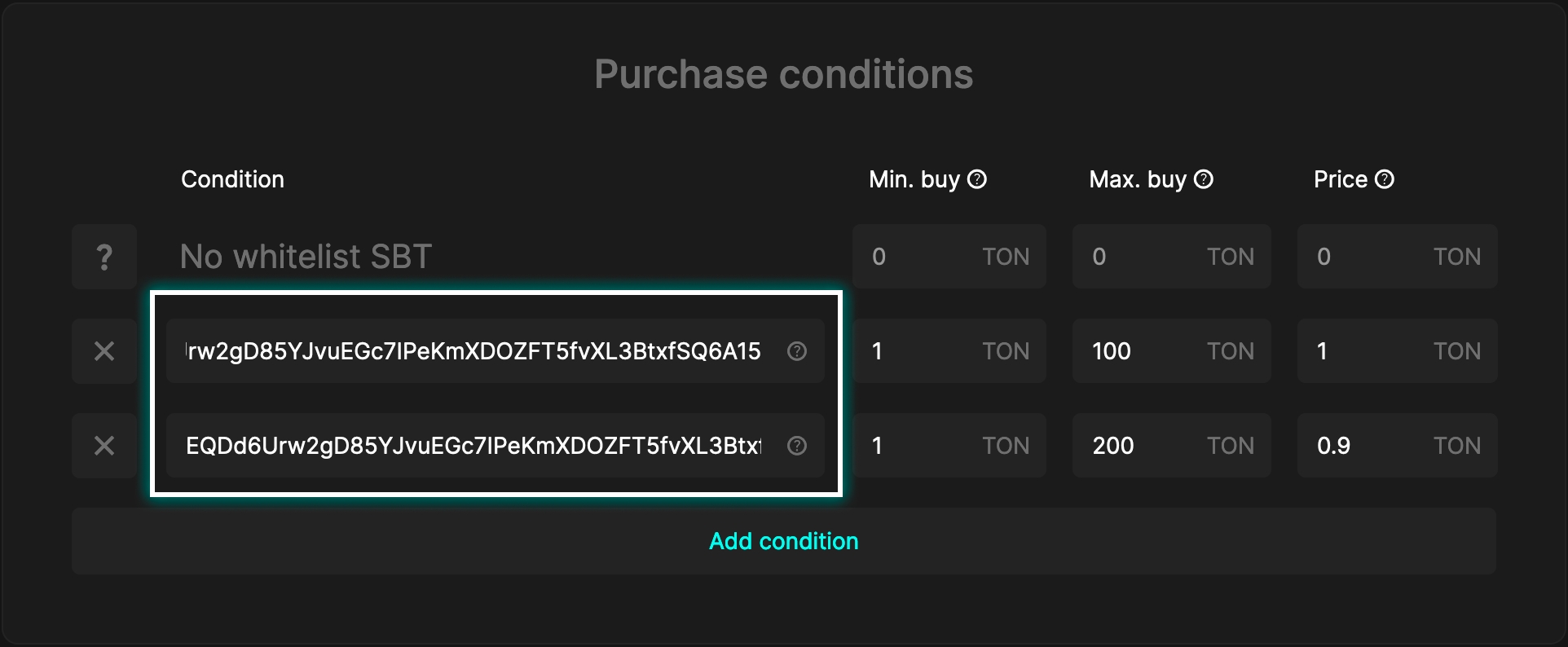Remove the condition priced at 0.9 TON
The width and height of the screenshot is (1568, 647).
point(104,446)
